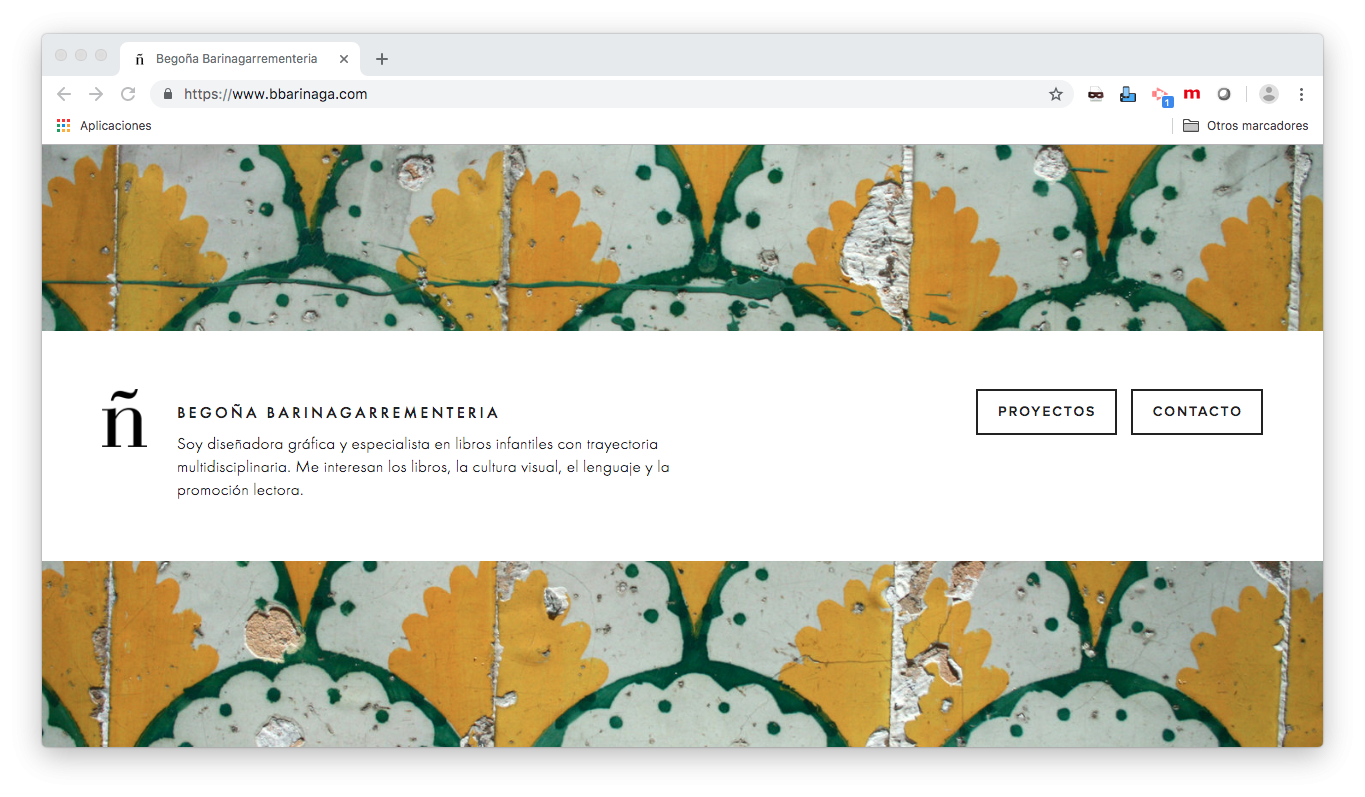Click the forward navigation arrow

pos(96,94)
